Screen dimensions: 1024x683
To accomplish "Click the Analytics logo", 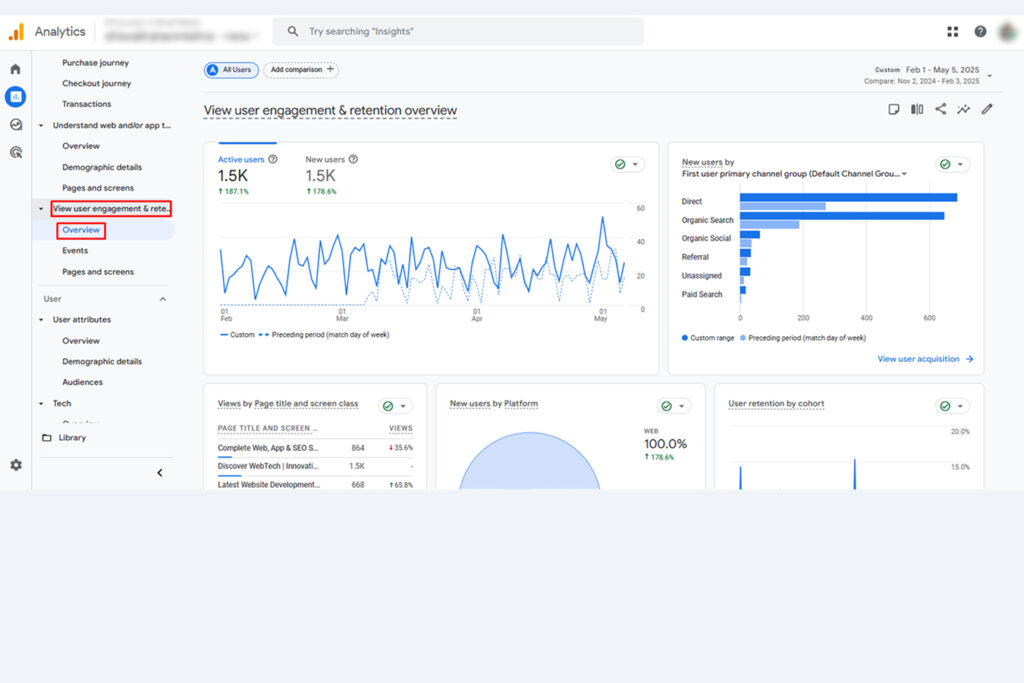I will (16, 31).
